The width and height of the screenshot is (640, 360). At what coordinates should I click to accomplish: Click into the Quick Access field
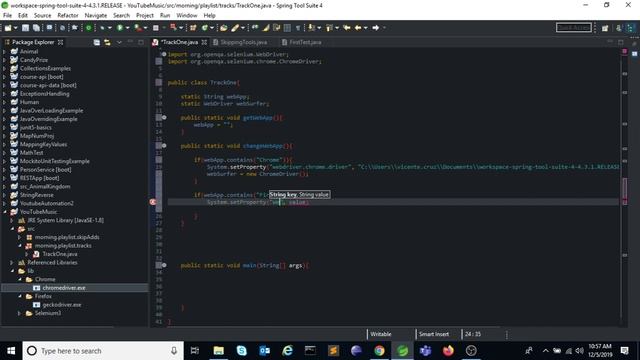pyautogui.click(x=574, y=27)
